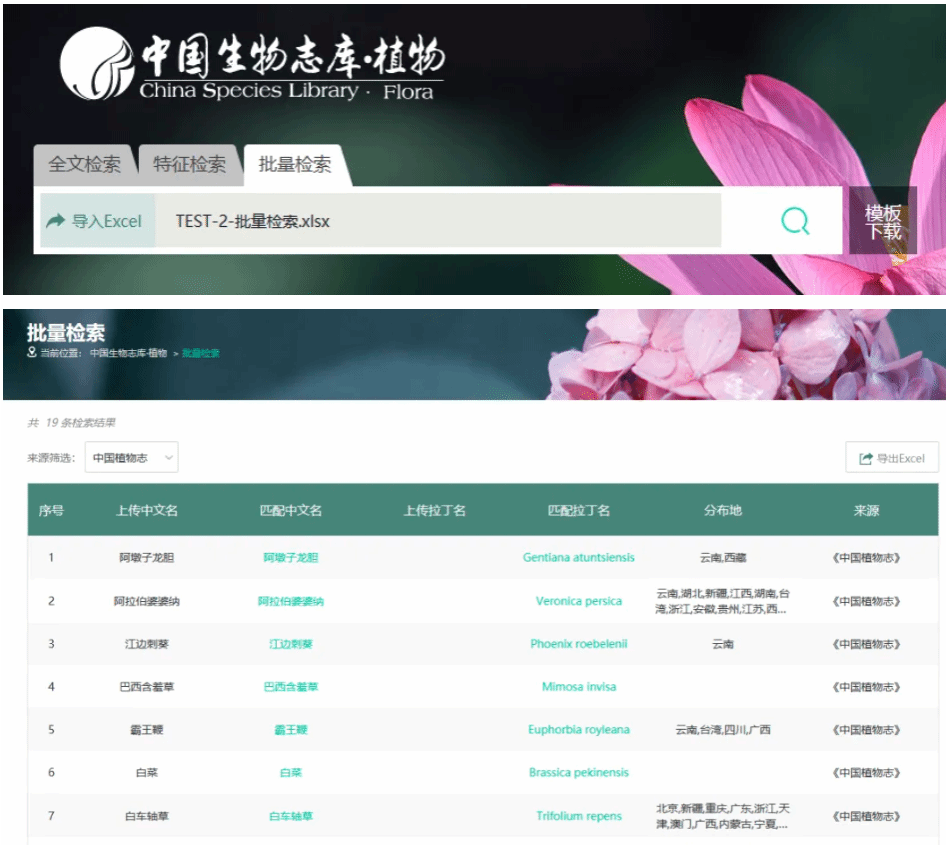The width and height of the screenshot is (946, 845).
Task: Open the Trifolium repens link
Action: coord(578,816)
